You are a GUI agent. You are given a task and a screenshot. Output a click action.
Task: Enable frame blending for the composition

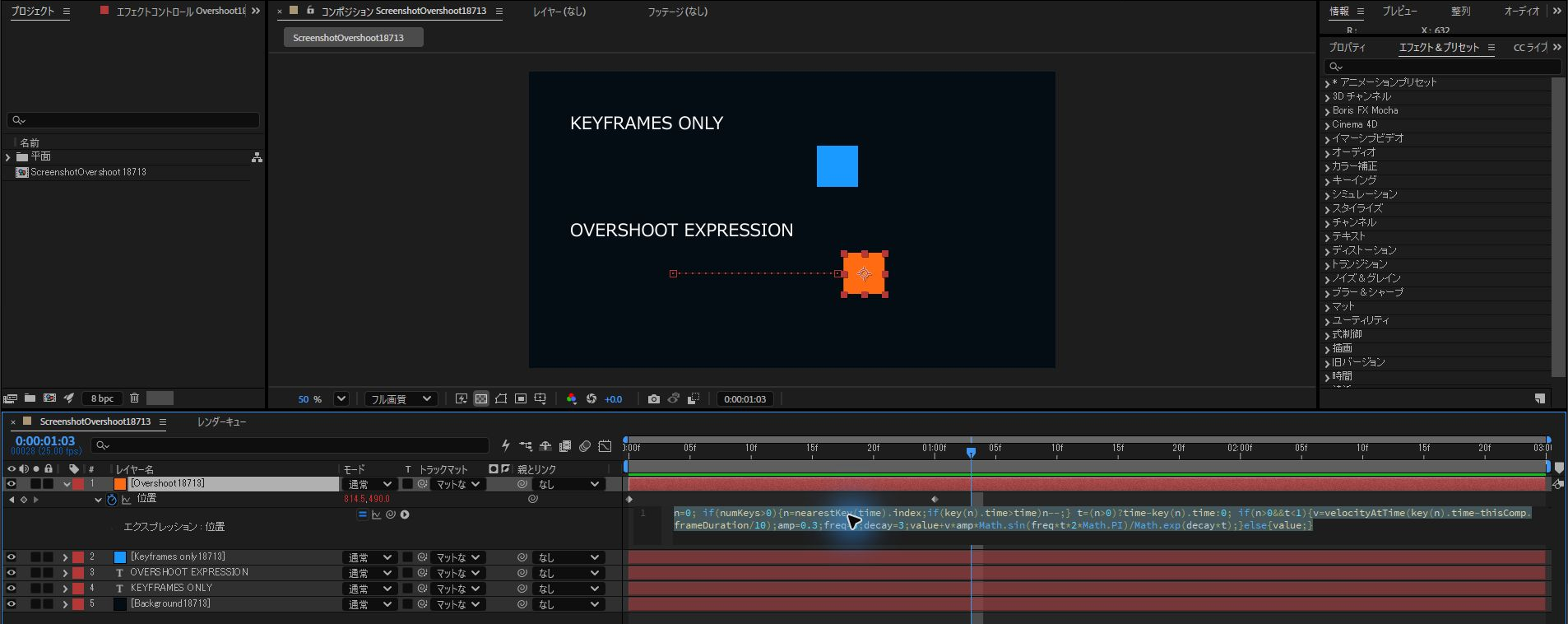[565, 446]
